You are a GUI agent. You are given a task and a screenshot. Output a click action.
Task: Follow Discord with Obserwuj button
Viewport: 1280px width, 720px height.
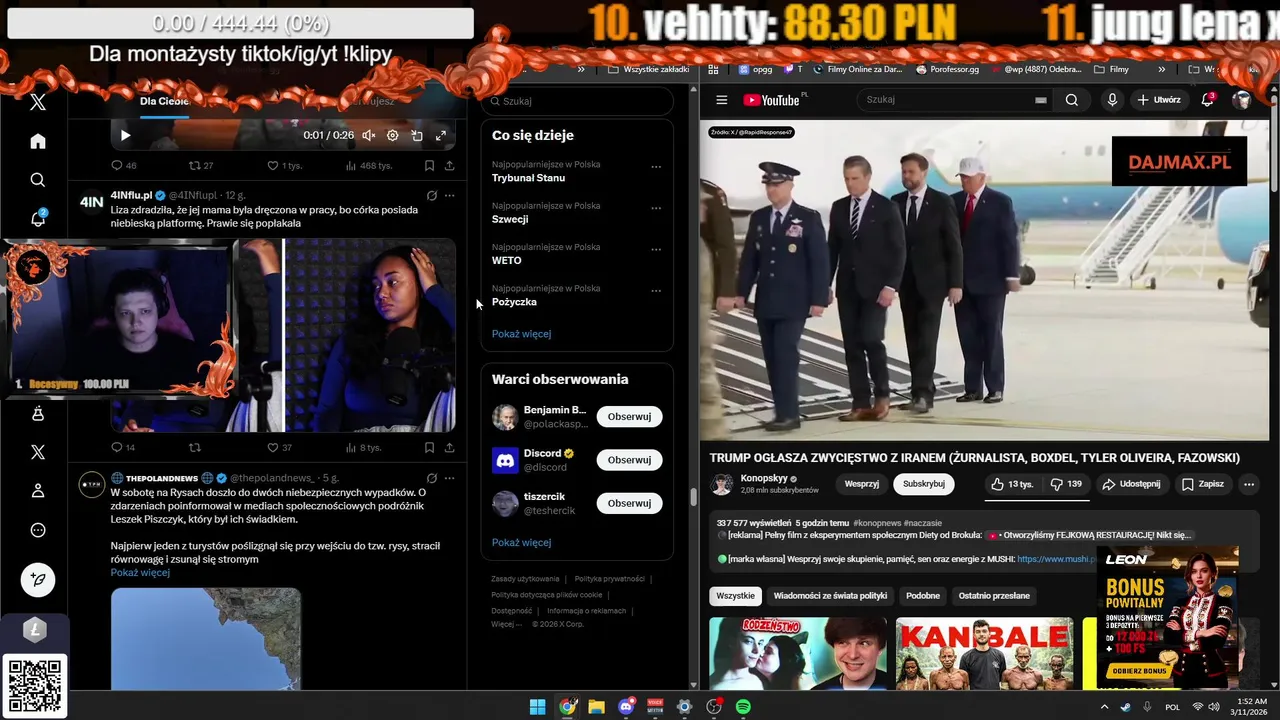pos(629,460)
